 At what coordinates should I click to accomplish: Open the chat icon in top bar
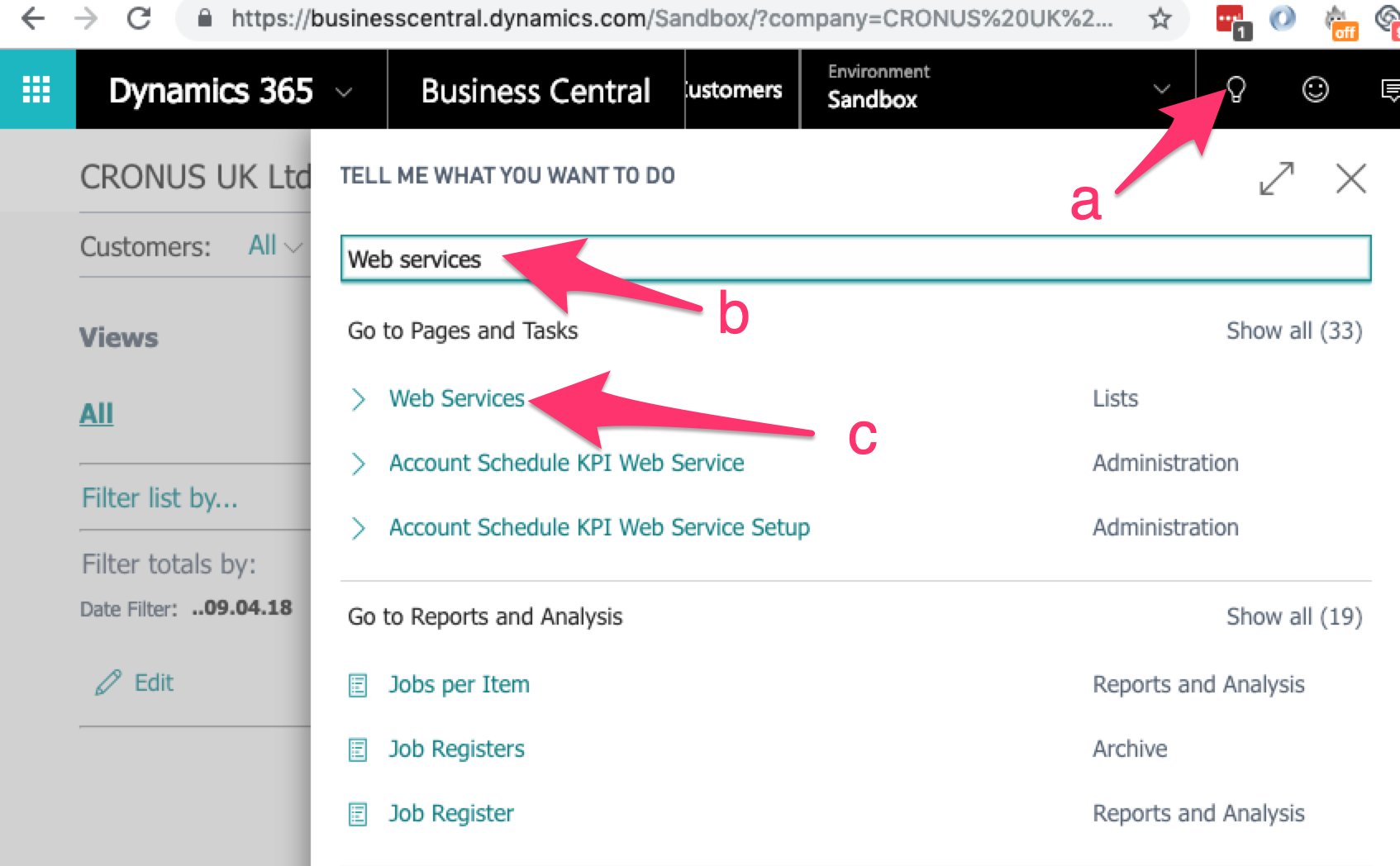tap(1390, 89)
